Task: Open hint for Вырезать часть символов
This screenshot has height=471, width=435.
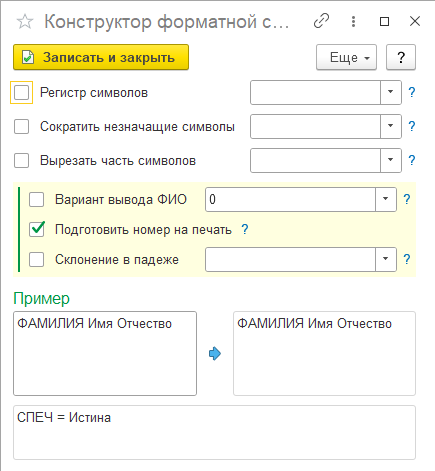Action: (x=412, y=160)
